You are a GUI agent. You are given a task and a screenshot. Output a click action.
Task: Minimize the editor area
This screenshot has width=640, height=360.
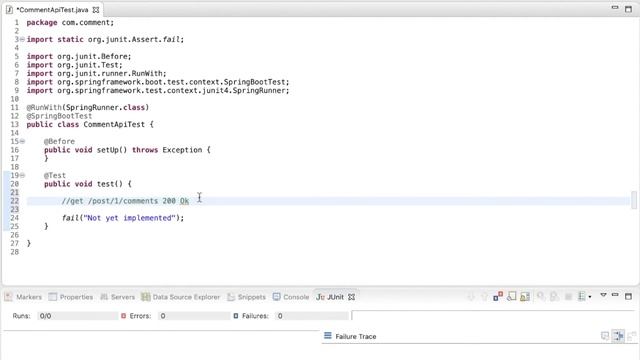pos(615,7)
